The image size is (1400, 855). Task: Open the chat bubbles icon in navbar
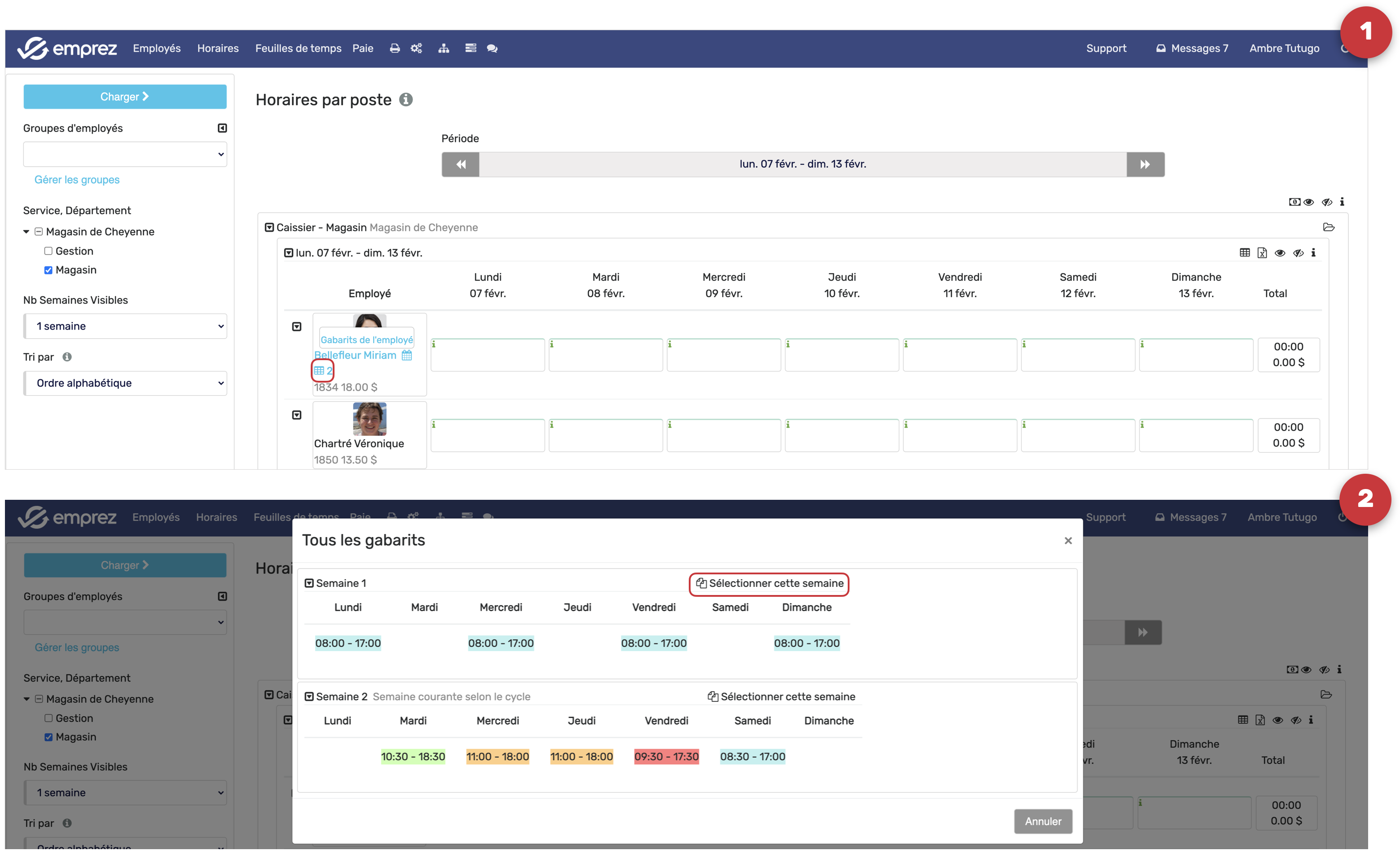pyautogui.click(x=492, y=48)
